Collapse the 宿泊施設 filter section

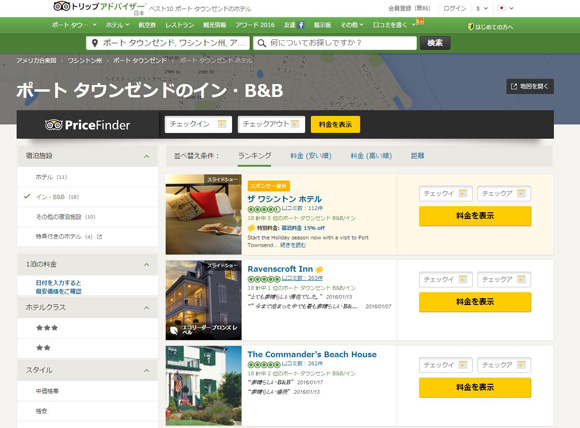point(146,156)
